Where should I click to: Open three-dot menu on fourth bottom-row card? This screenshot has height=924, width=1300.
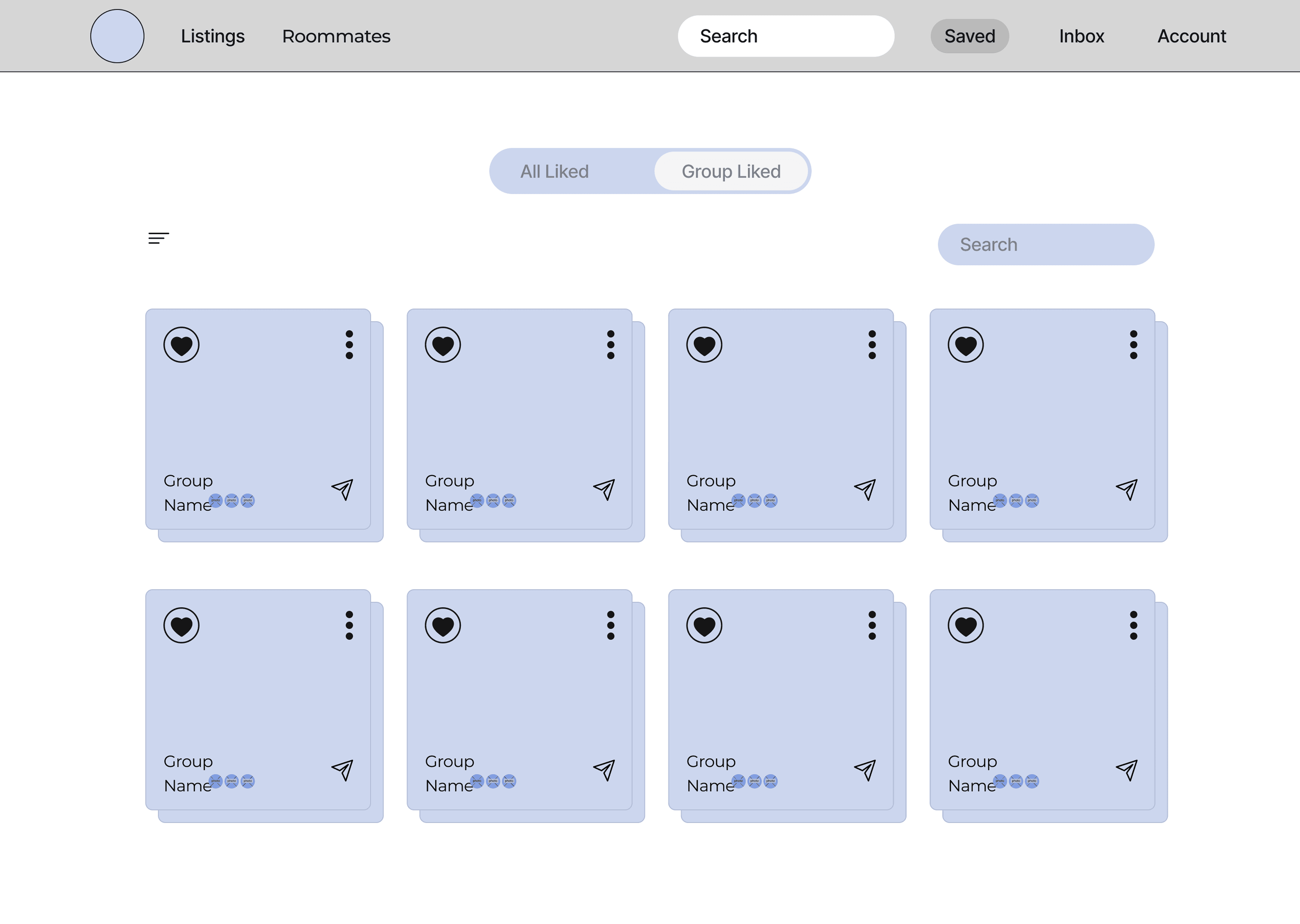pyautogui.click(x=1134, y=625)
